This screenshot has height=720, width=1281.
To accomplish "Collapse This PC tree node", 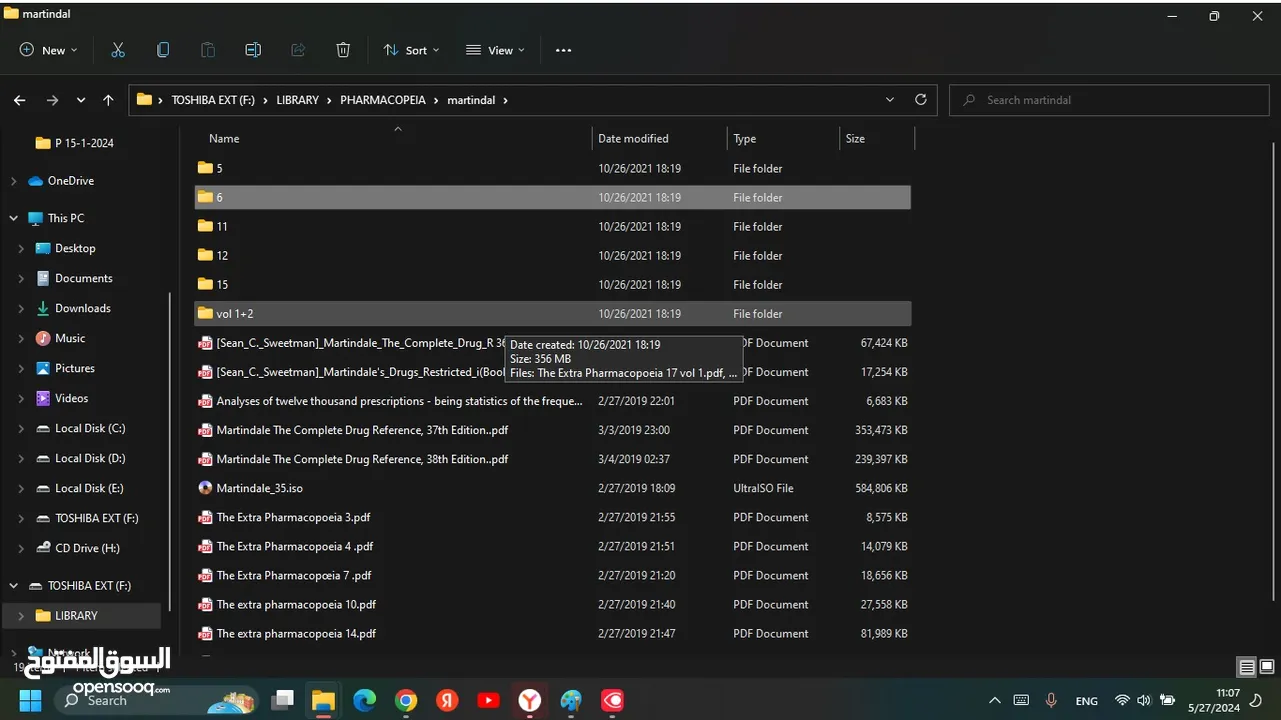I will [x=13, y=218].
